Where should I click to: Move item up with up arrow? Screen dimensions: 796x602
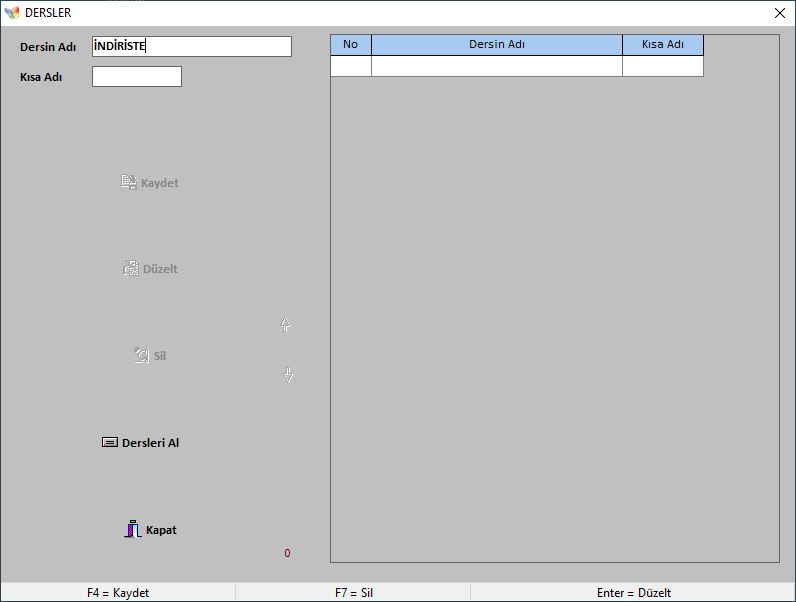pyautogui.click(x=285, y=325)
